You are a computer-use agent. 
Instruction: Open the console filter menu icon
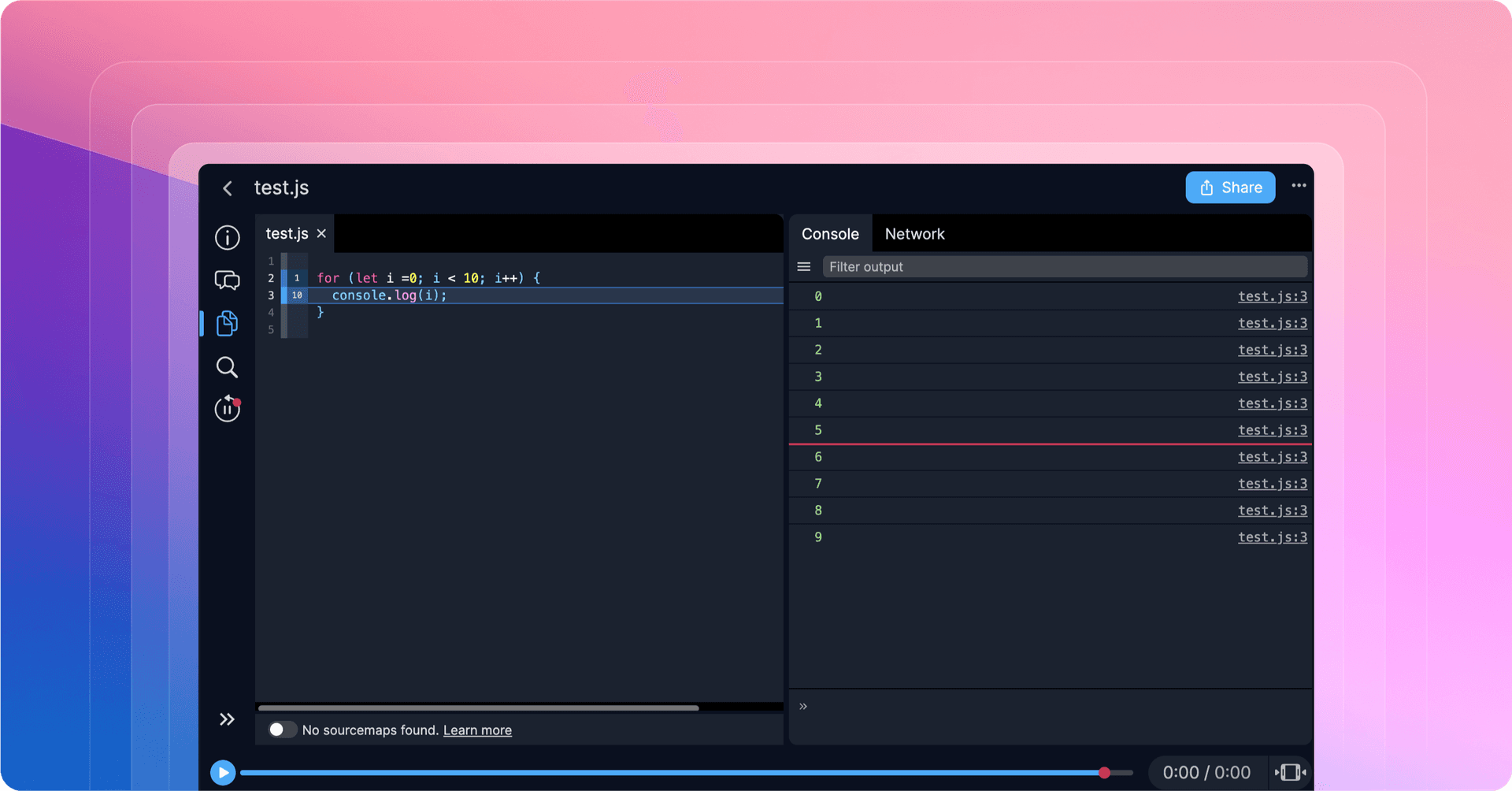(x=803, y=266)
